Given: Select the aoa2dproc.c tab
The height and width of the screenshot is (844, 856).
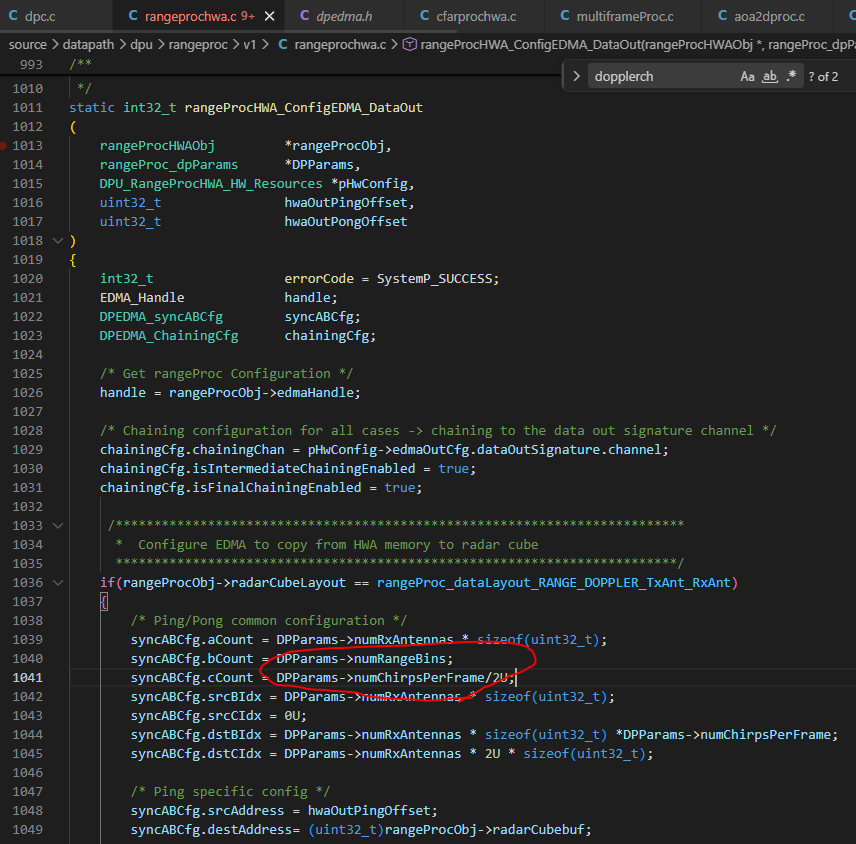Looking at the screenshot, I should [769, 16].
